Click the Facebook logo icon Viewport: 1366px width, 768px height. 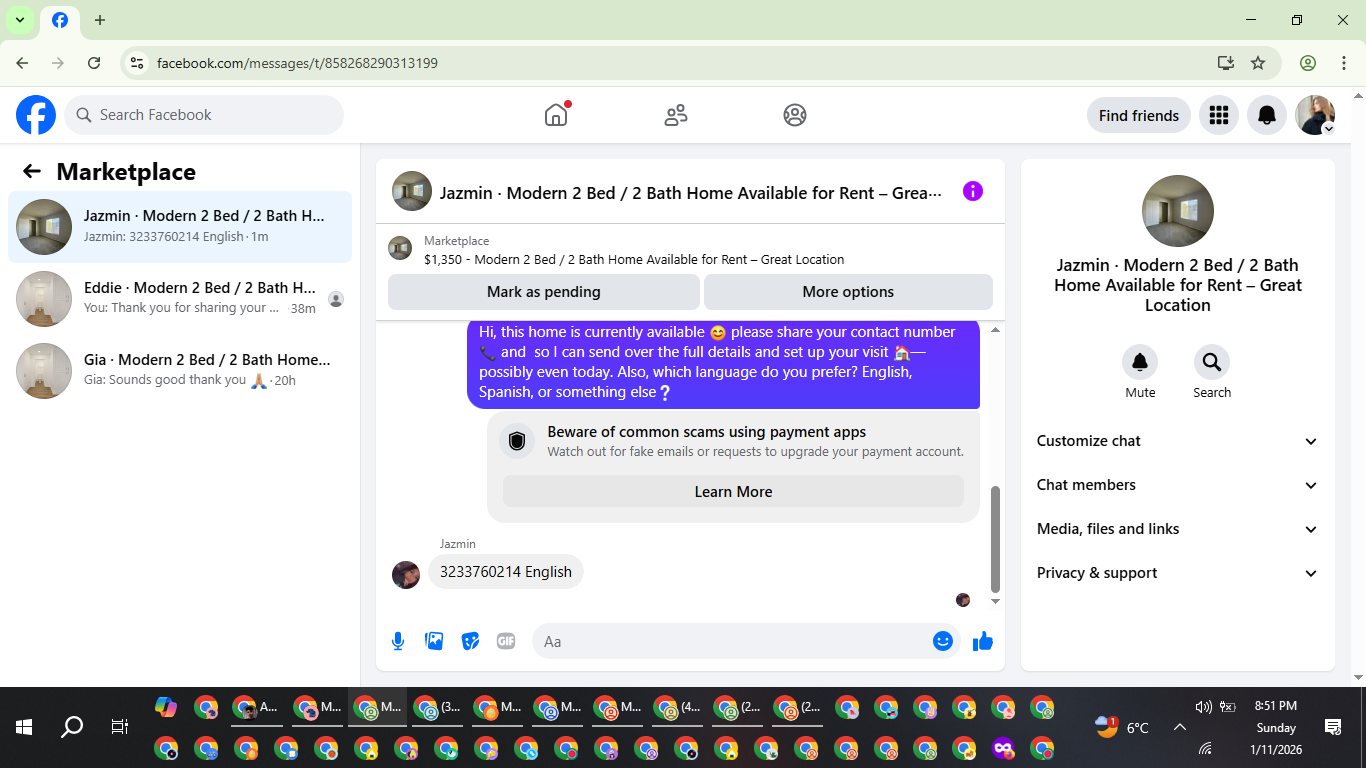(36, 115)
